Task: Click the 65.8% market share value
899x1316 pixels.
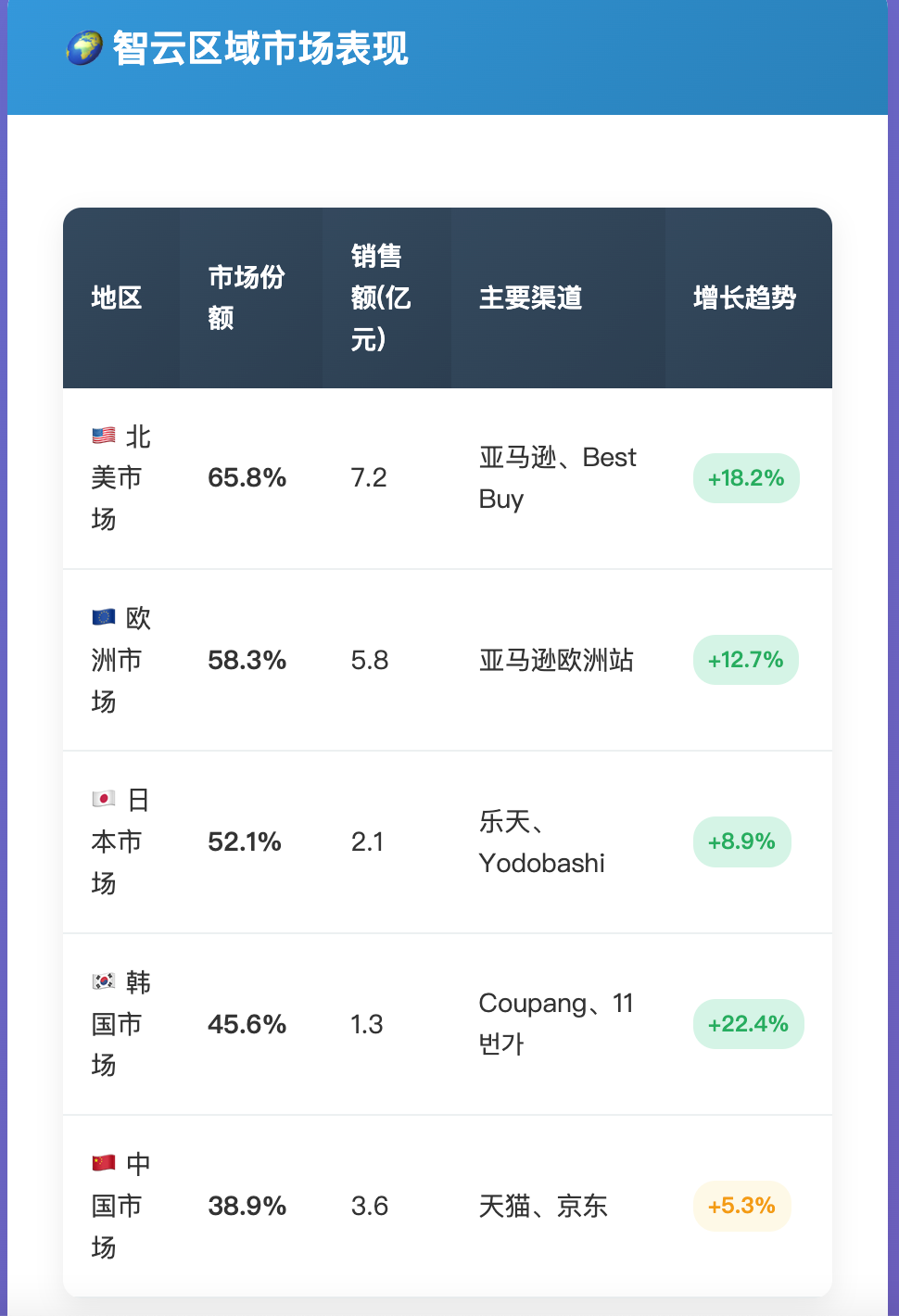Action: [x=247, y=478]
